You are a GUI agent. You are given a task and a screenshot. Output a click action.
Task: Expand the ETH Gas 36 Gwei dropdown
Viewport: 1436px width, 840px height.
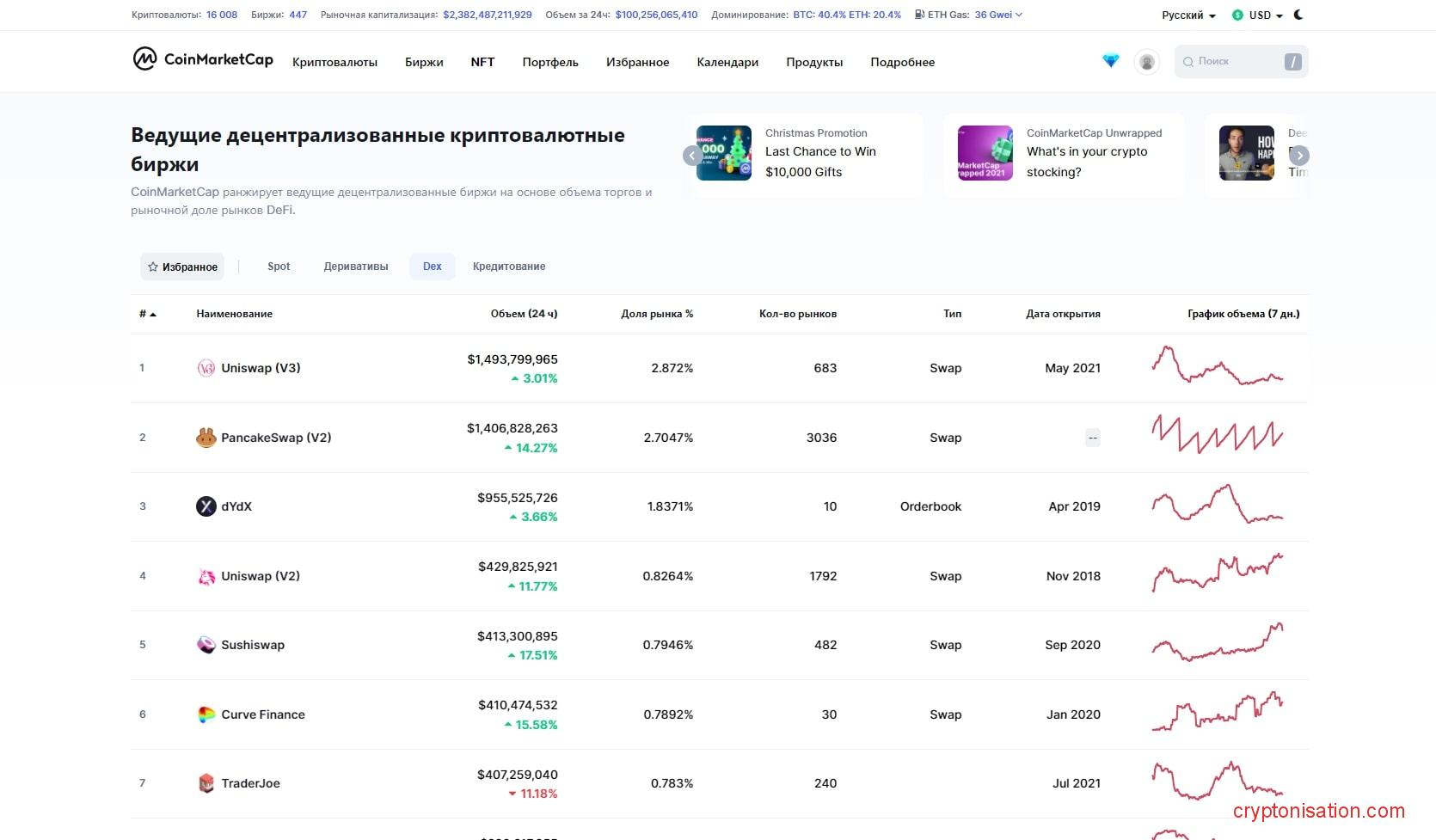(997, 15)
